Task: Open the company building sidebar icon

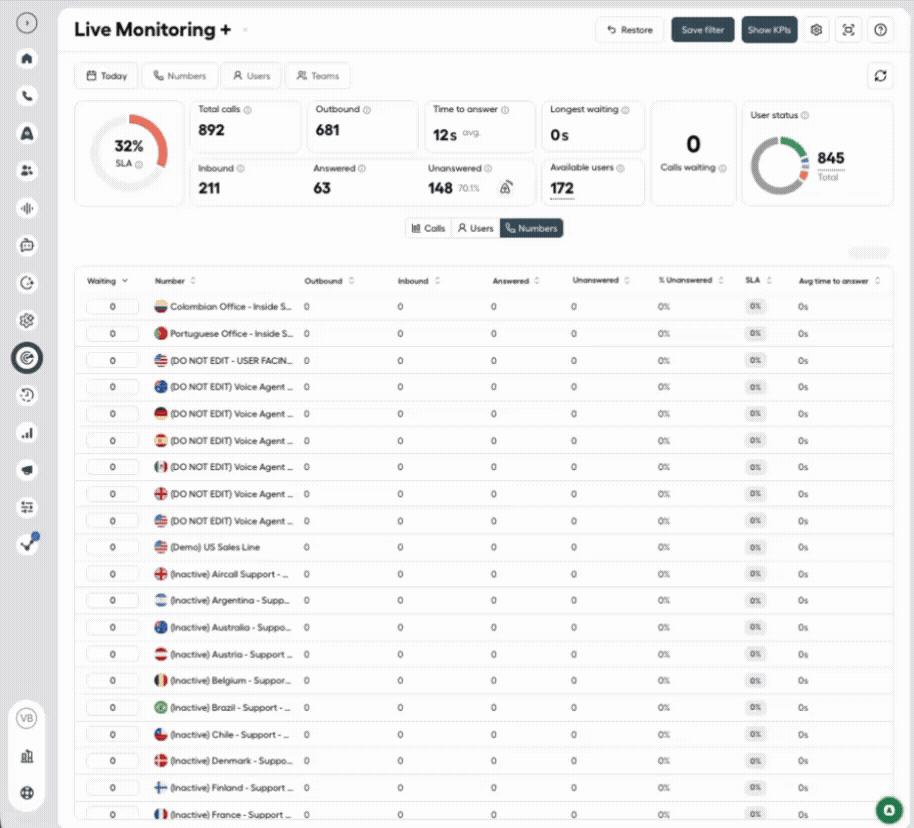Action: coord(27,756)
